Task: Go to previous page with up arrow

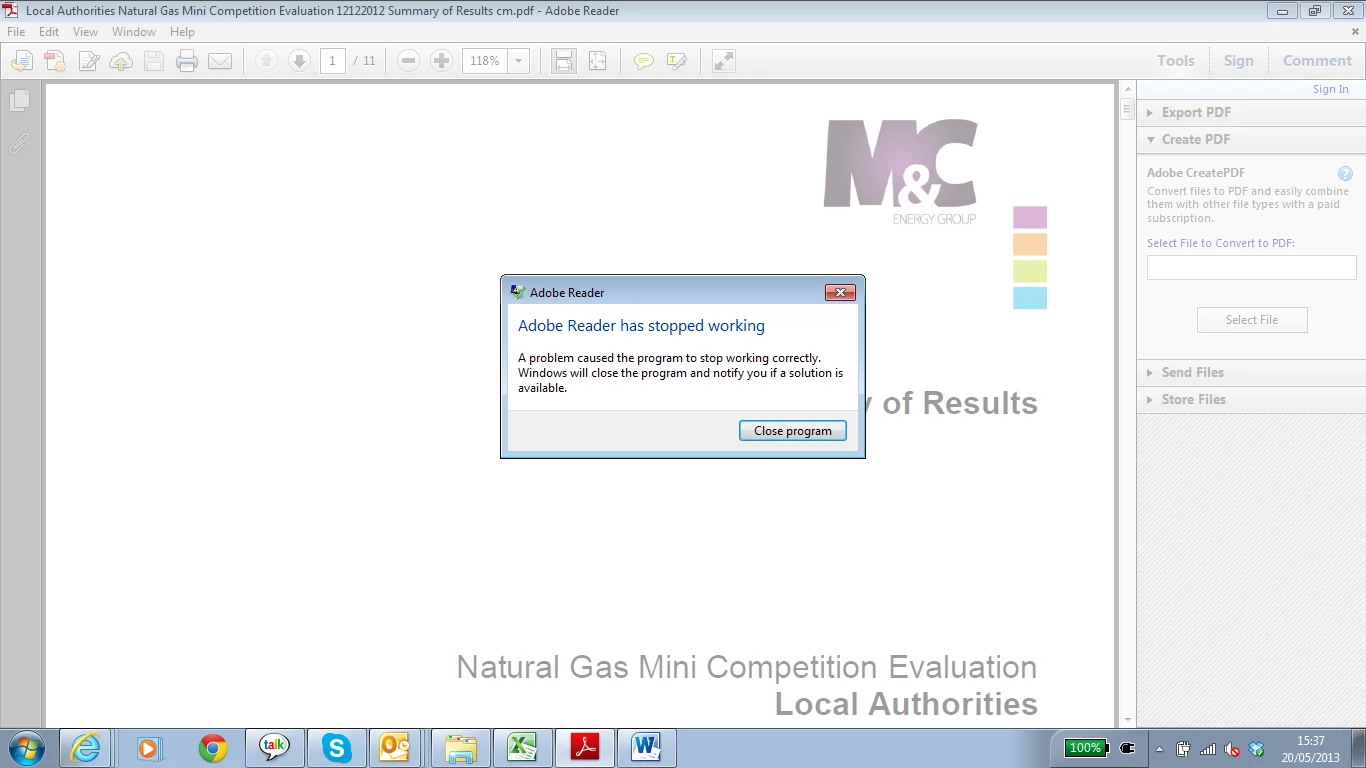Action: pos(266,61)
